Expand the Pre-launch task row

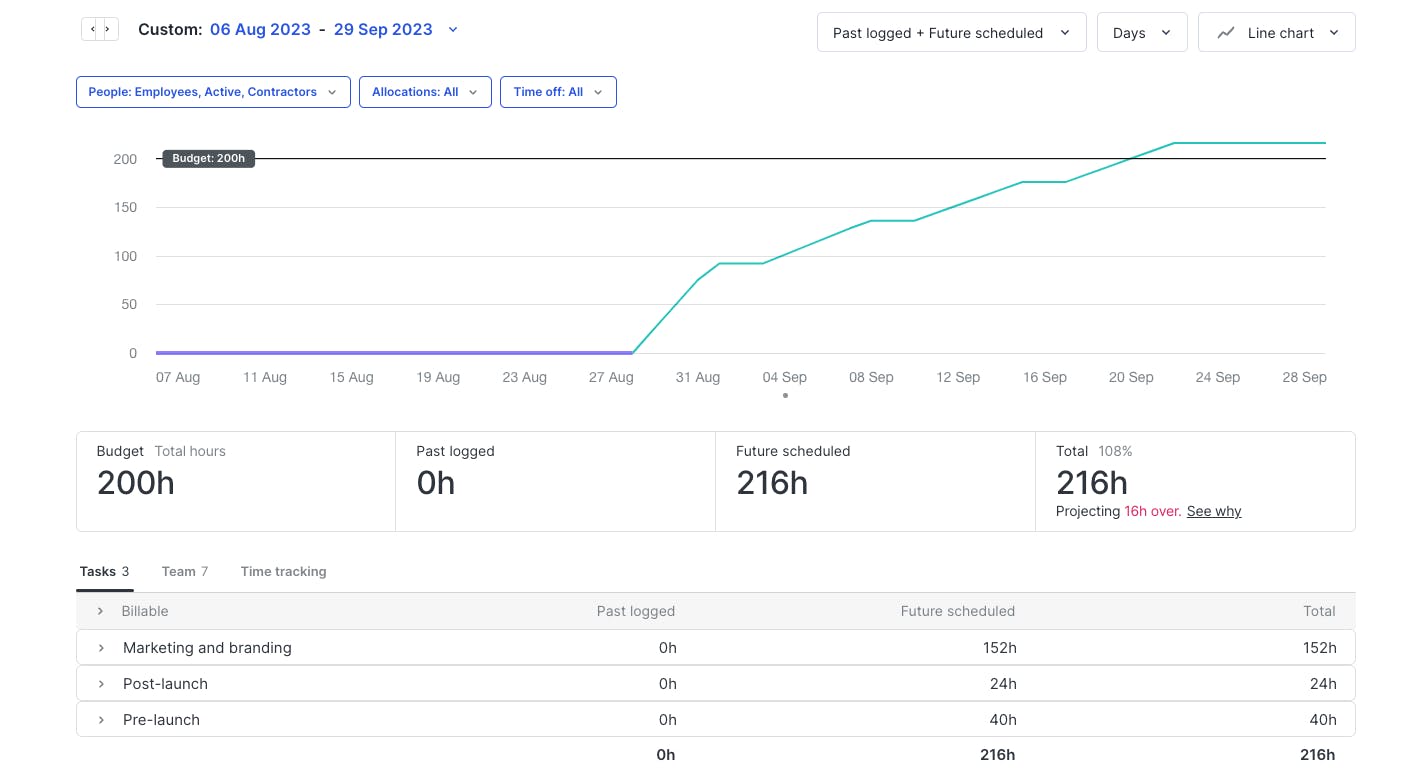101,720
